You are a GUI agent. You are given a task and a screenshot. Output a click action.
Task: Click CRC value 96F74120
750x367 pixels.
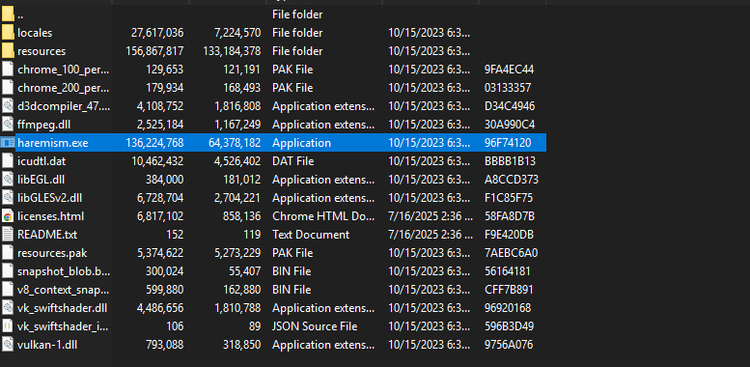coord(507,143)
